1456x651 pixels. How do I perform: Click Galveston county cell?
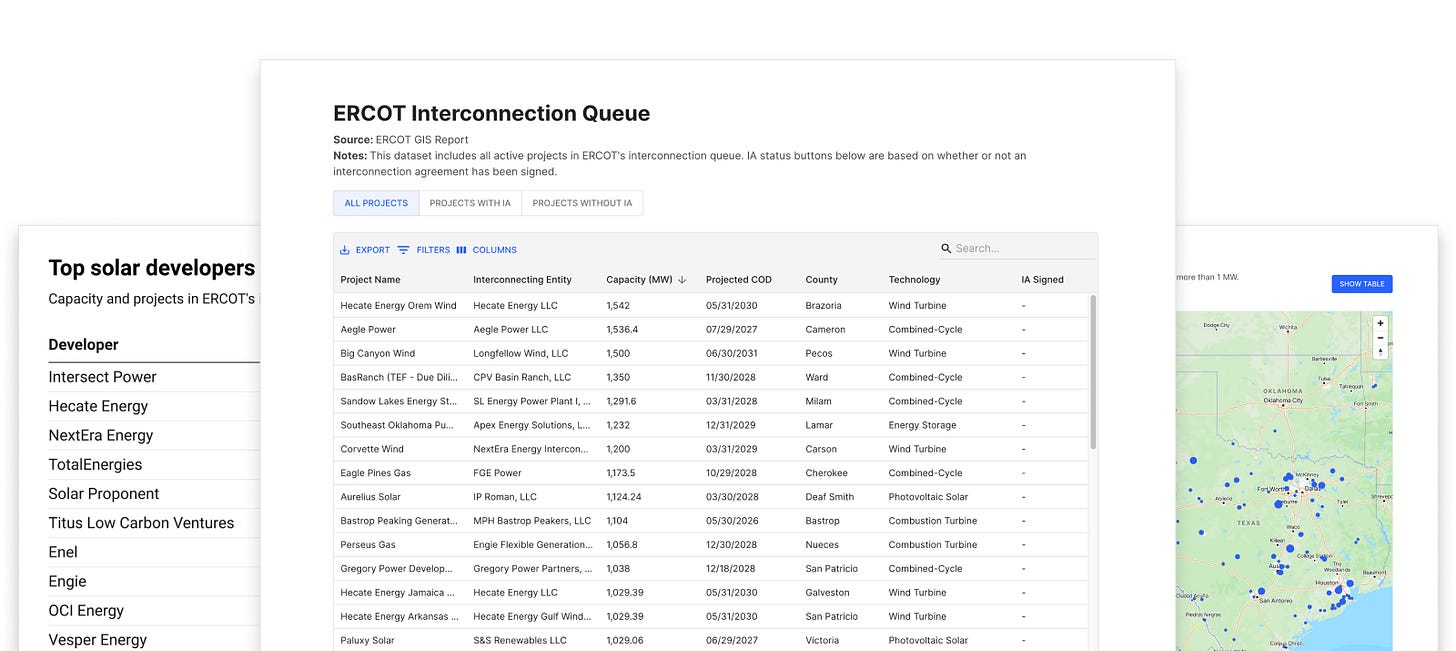[827, 593]
